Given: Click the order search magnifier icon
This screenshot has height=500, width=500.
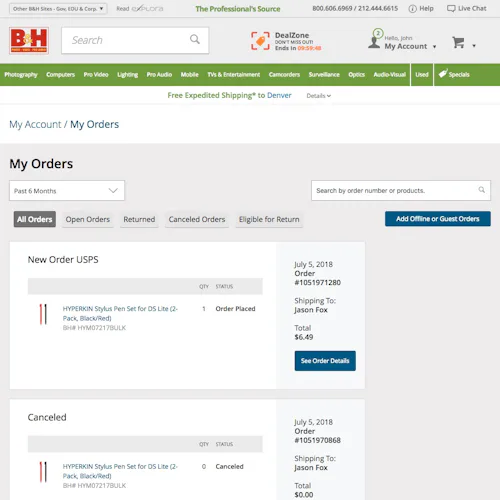Looking at the screenshot, I should 482,190.
